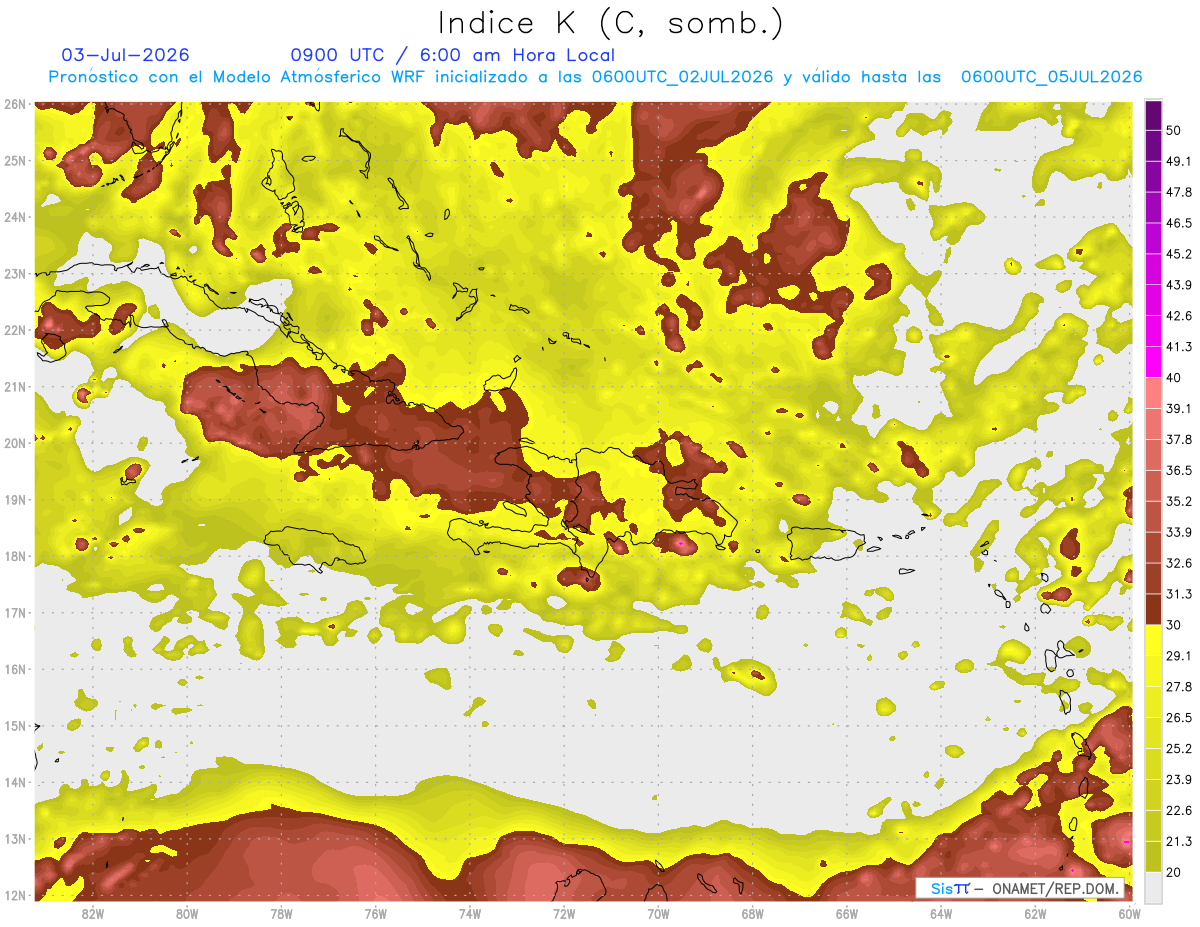Click the longitude label "64W"

pyautogui.click(x=941, y=913)
